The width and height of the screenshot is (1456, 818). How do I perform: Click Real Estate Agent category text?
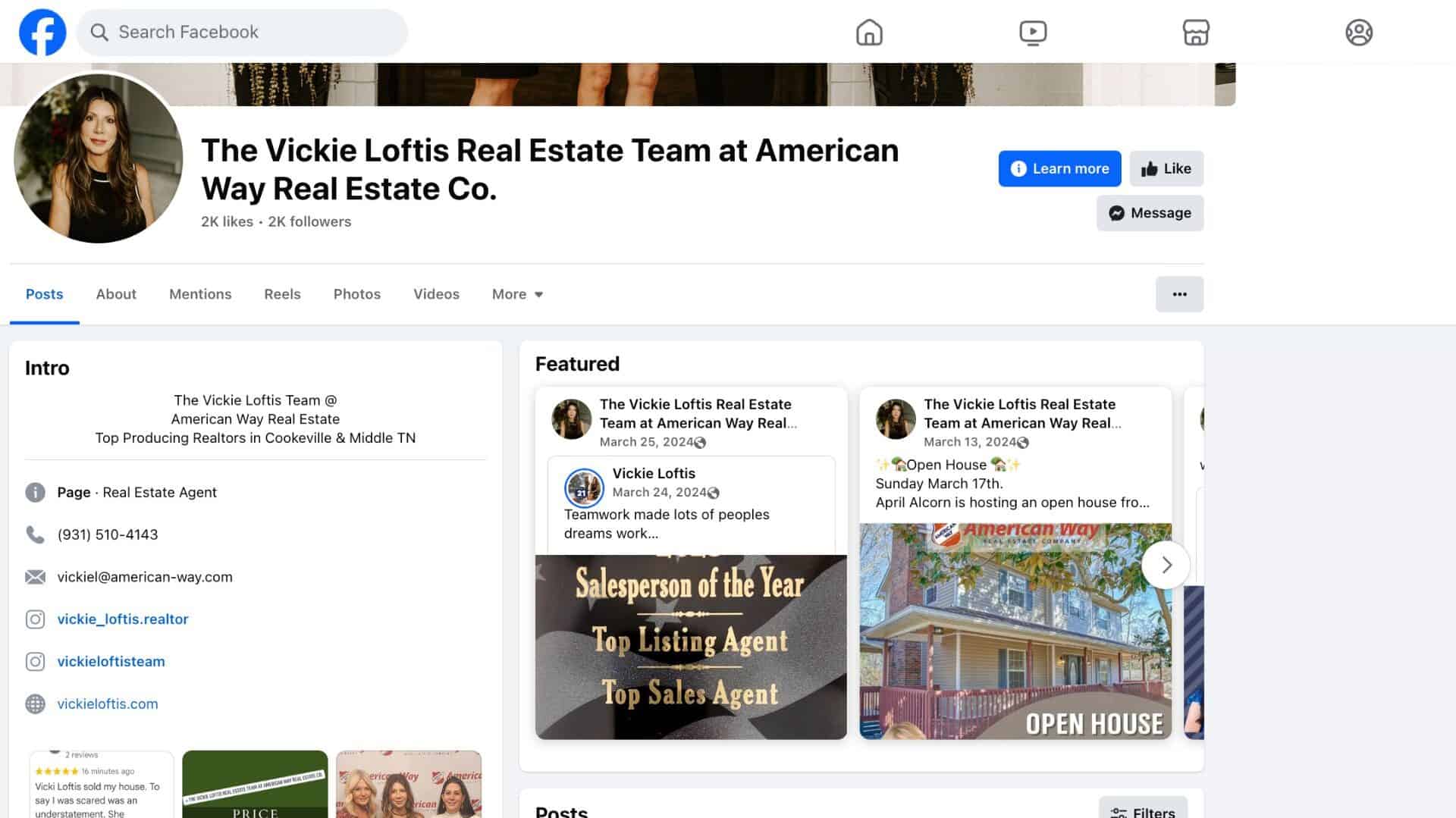pyautogui.click(x=159, y=492)
